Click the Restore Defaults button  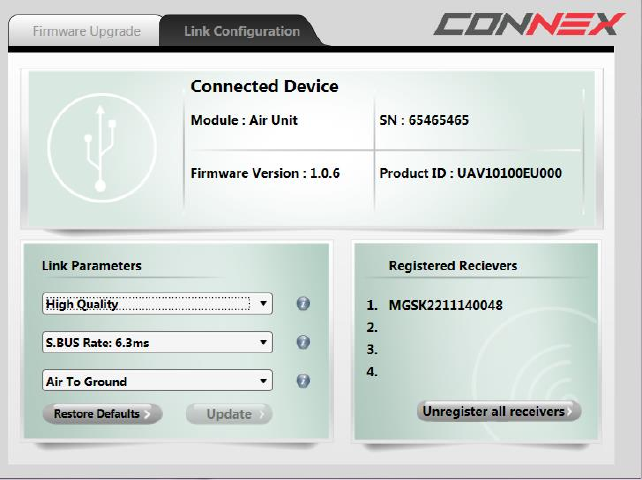102,414
